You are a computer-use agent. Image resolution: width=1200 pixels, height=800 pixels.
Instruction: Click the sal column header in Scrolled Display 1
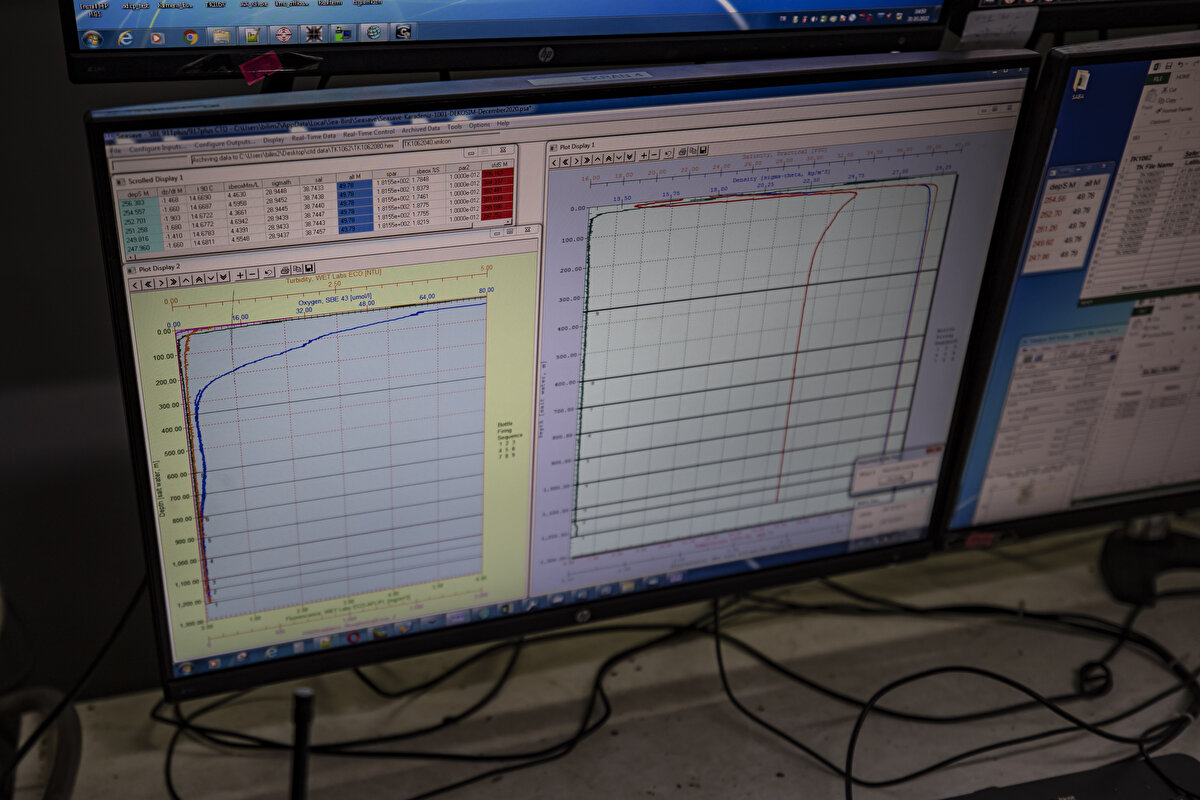(x=314, y=178)
